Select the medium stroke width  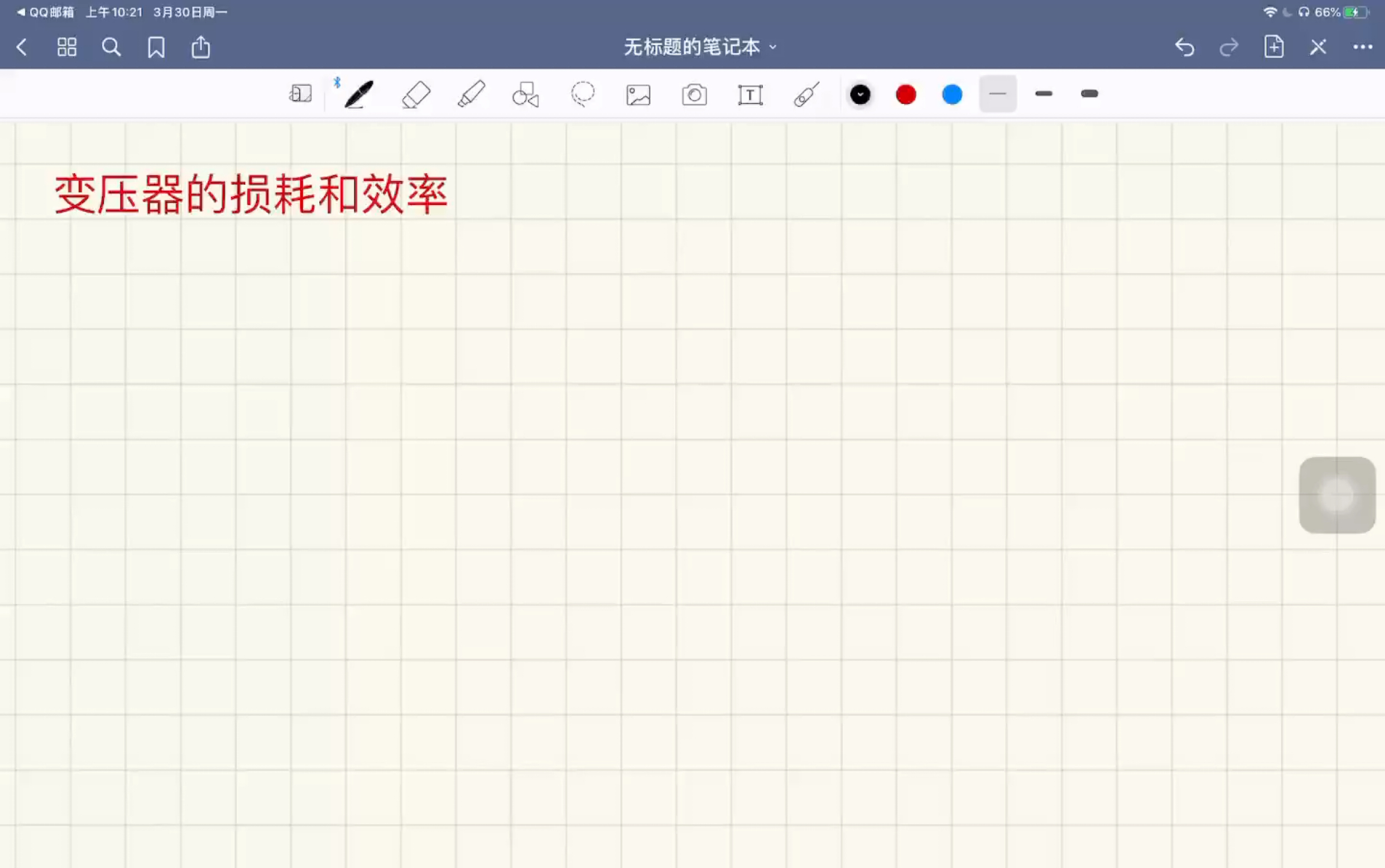tap(1044, 94)
